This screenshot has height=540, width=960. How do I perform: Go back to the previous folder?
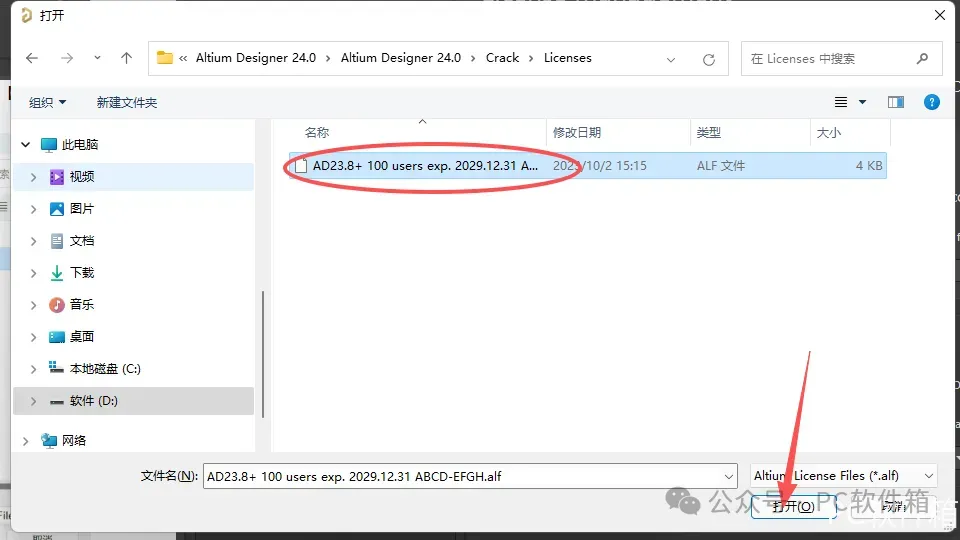[32, 58]
